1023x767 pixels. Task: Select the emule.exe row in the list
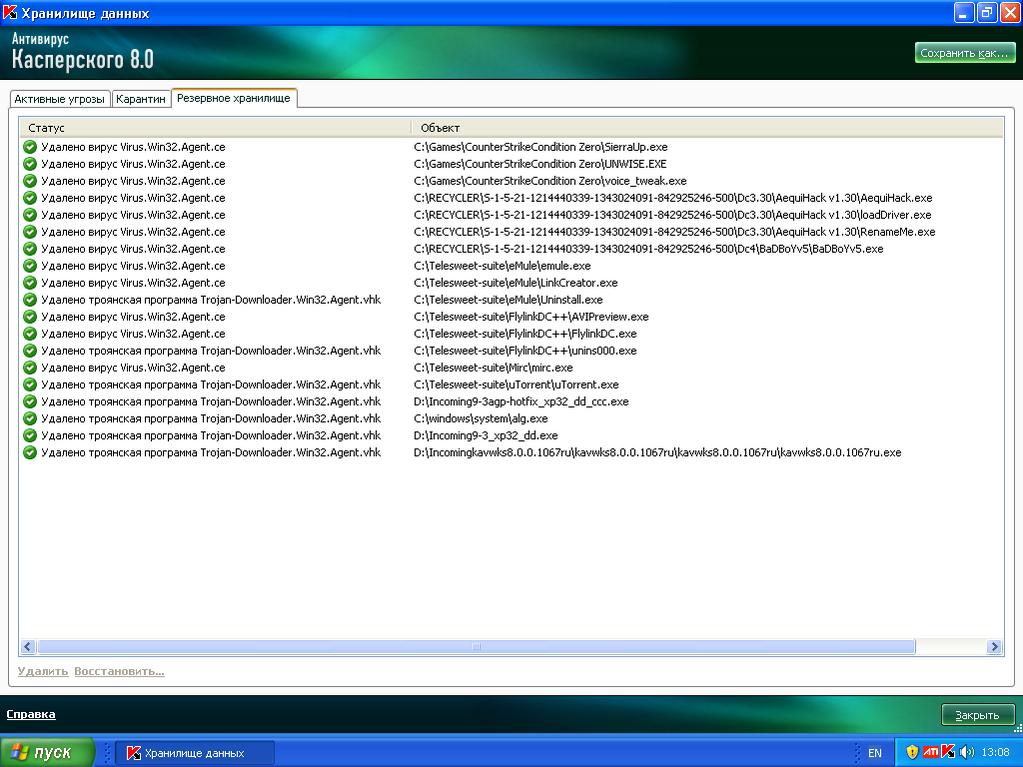click(x=502, y=266)
